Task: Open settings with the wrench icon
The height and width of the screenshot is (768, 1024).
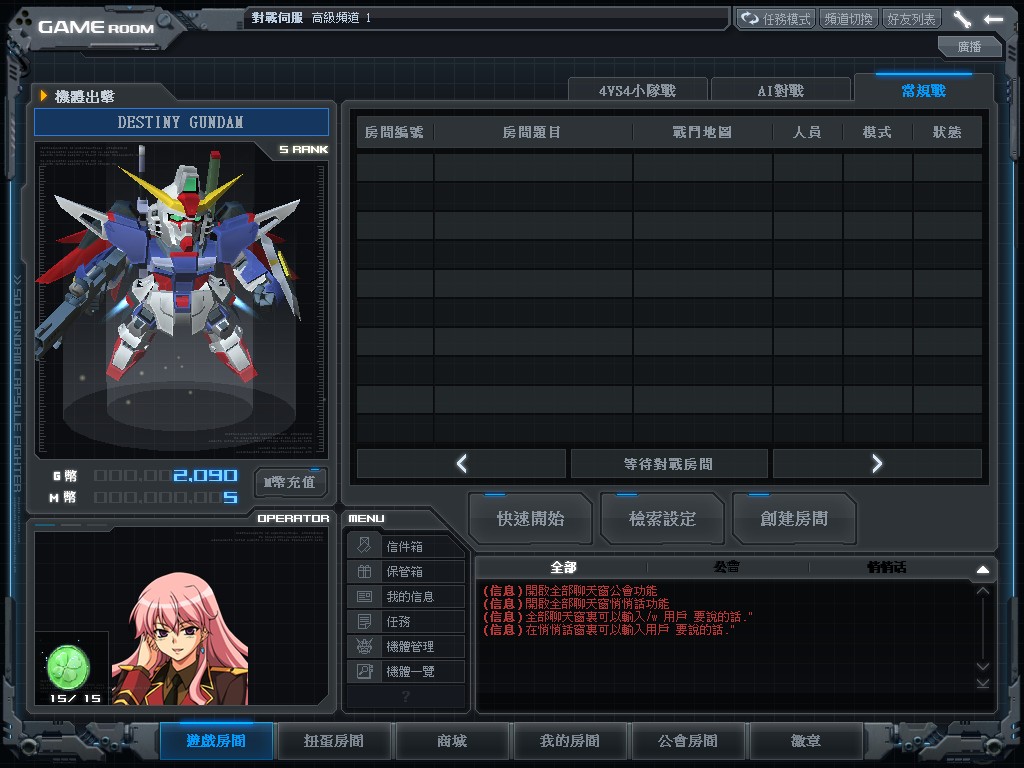Action: point(962,19)
